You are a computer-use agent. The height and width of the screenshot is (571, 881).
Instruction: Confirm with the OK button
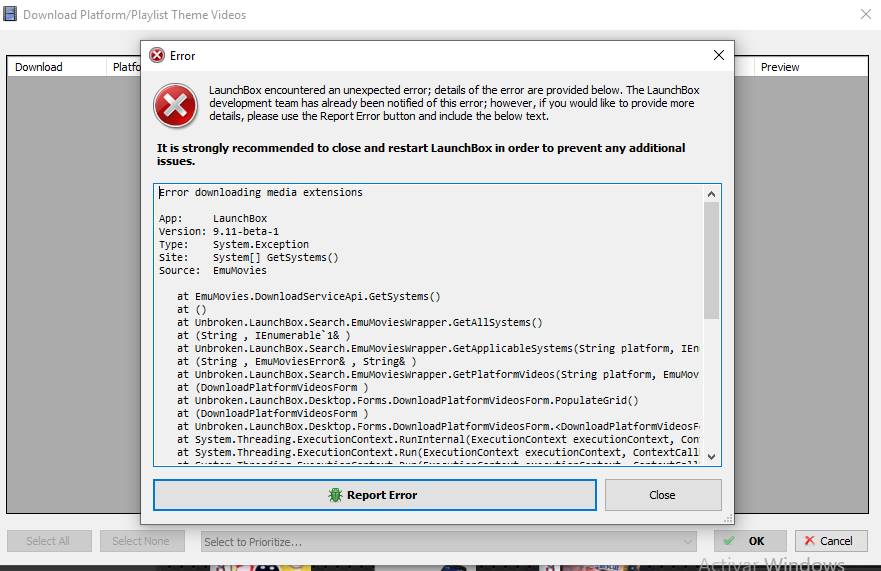(x=750, y=541)
